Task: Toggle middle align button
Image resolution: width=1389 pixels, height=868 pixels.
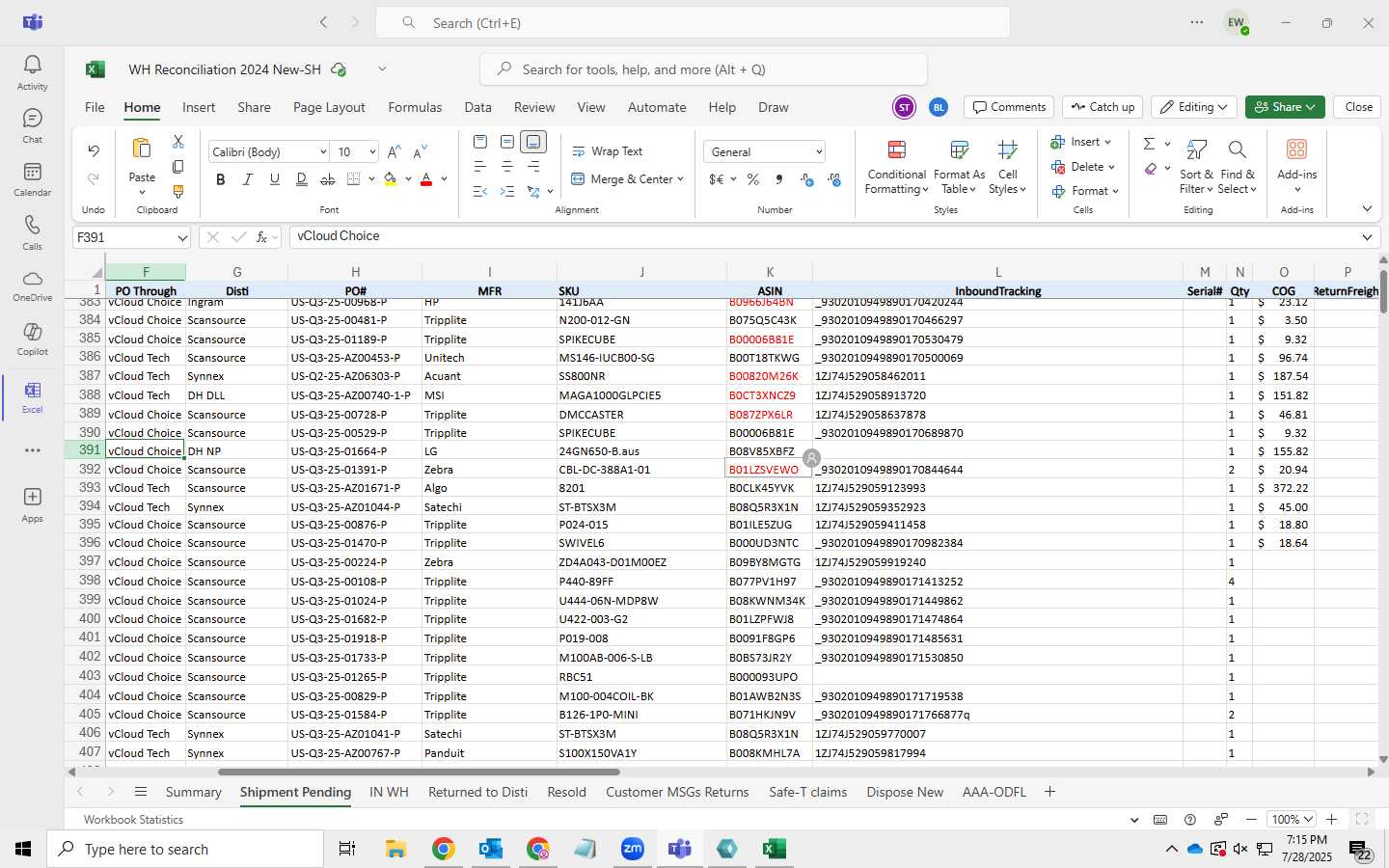Action: click(507, 142)
